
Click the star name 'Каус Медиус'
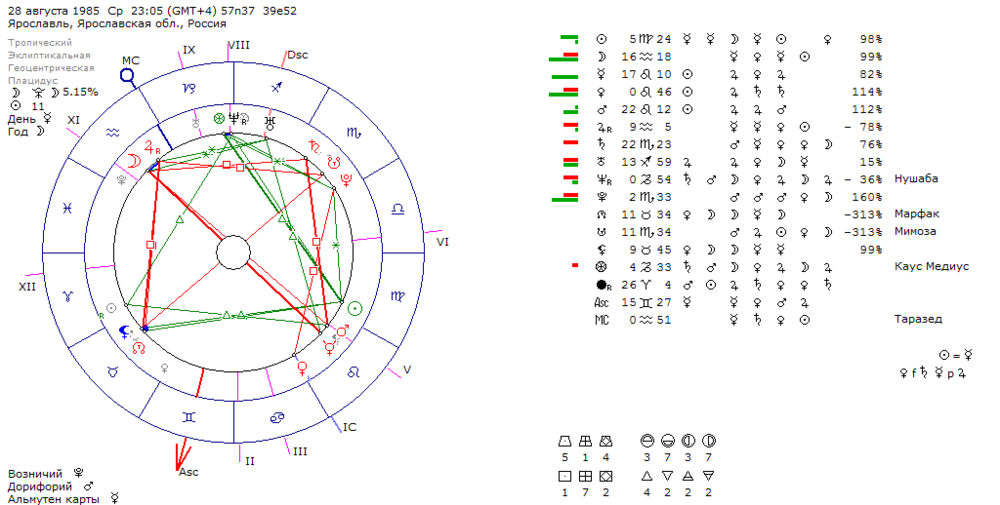pos(932,267)
